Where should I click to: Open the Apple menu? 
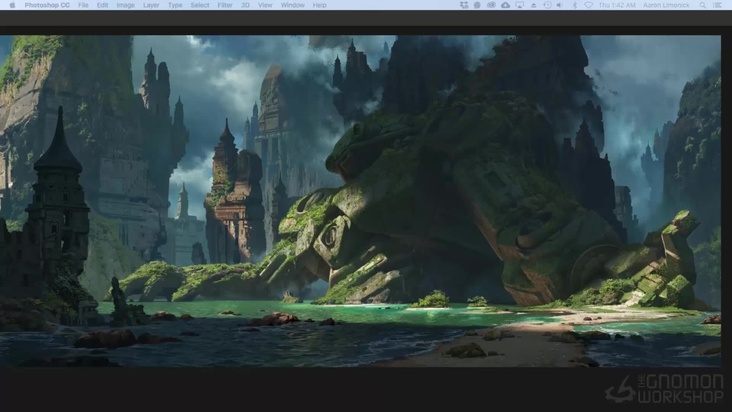click(13, 5)
